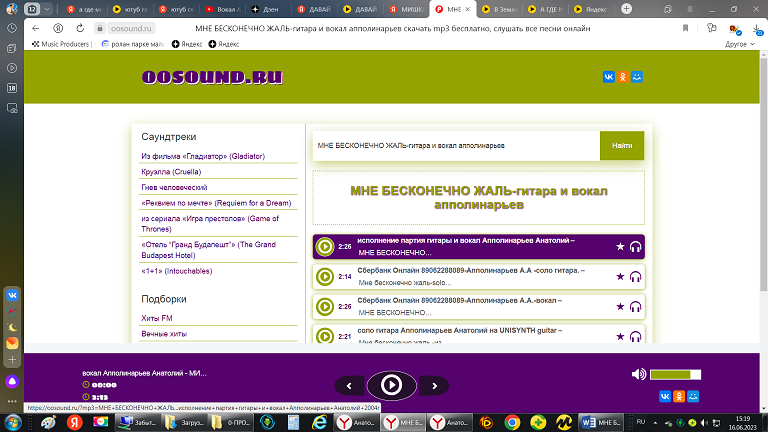768x432 pixels.
Task: Share via VK icon in site header
Action: [x=609, y=77]
